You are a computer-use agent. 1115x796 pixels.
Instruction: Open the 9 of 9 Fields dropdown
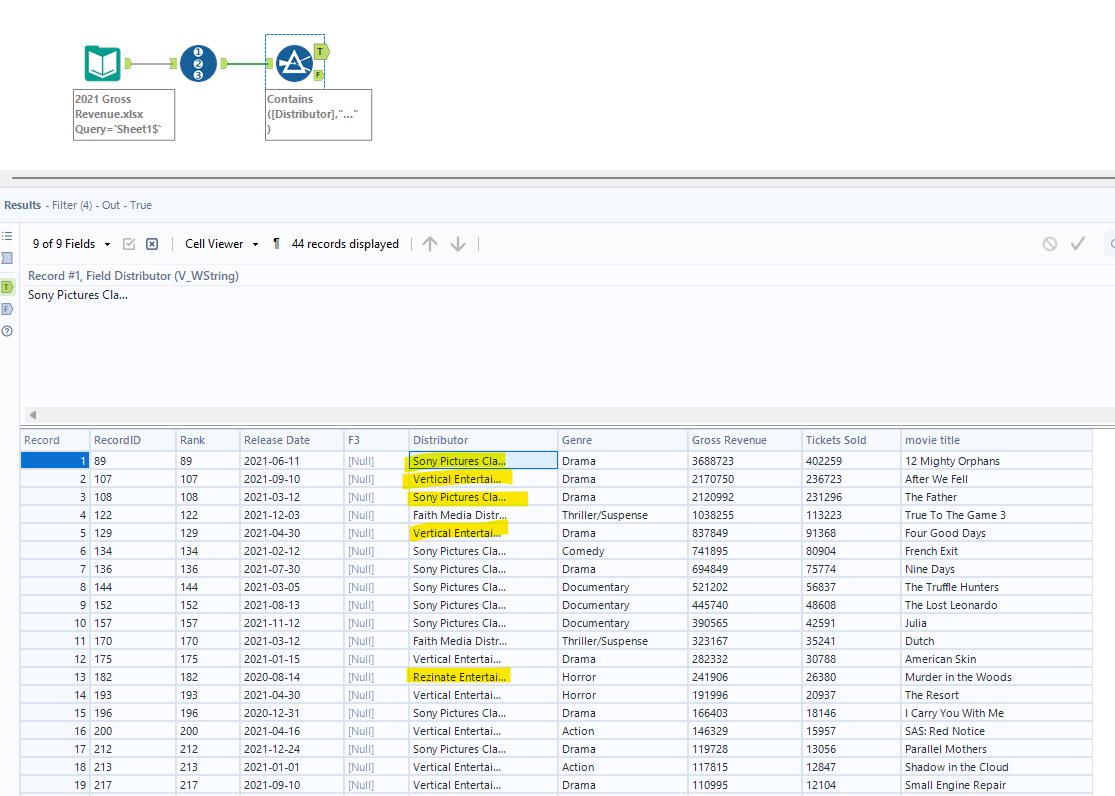click(x=70, y=243)
